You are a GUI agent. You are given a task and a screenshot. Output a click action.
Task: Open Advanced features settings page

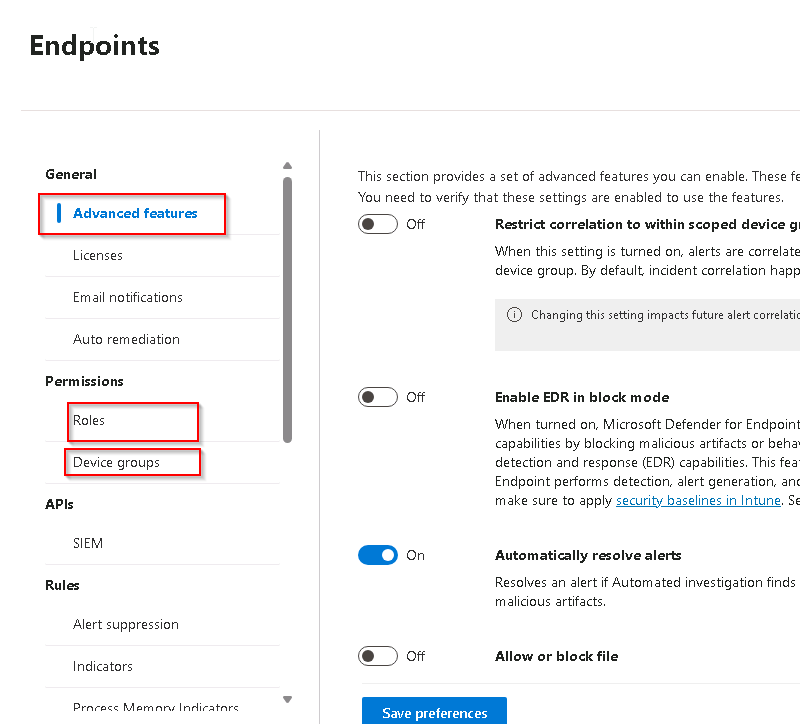click(x=135, y=213)
